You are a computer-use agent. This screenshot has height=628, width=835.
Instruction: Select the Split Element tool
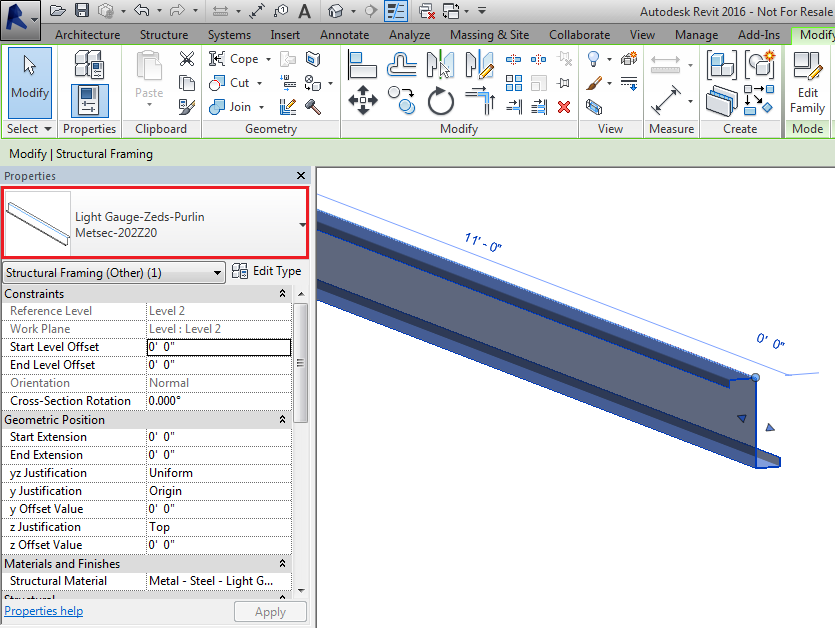click(x=513, y=59)
